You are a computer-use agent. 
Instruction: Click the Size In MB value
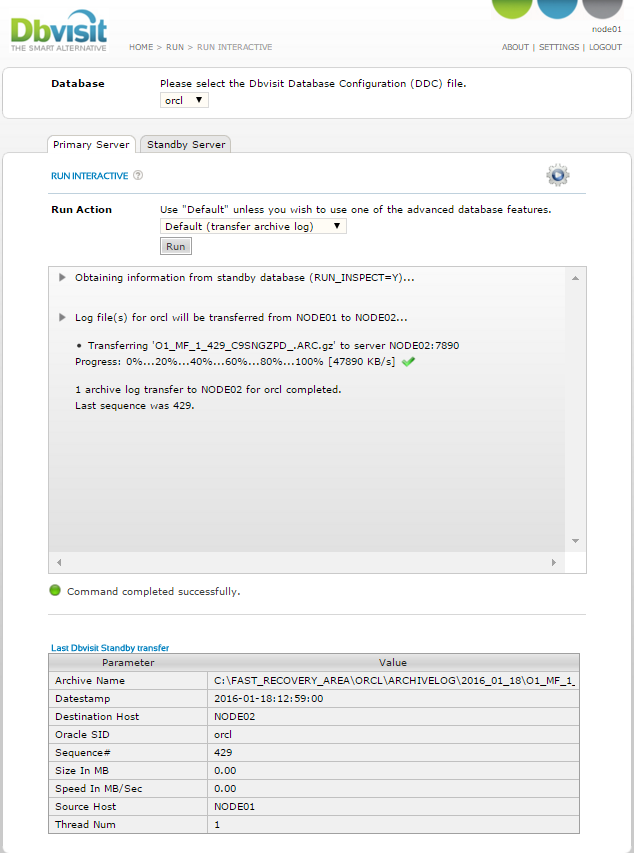point(225,770)
